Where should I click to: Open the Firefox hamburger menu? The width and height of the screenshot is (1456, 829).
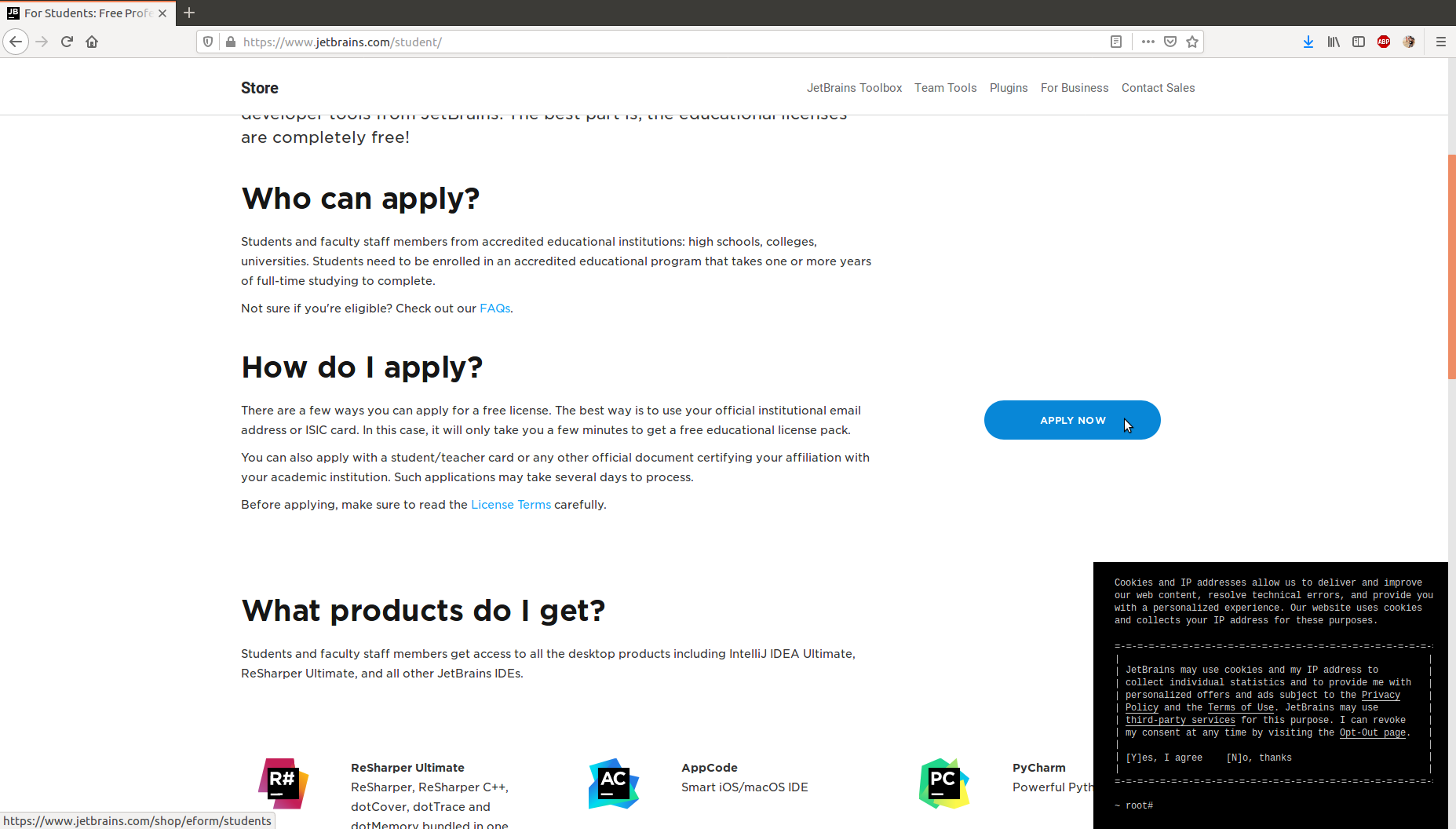[x=1441, y=42]
